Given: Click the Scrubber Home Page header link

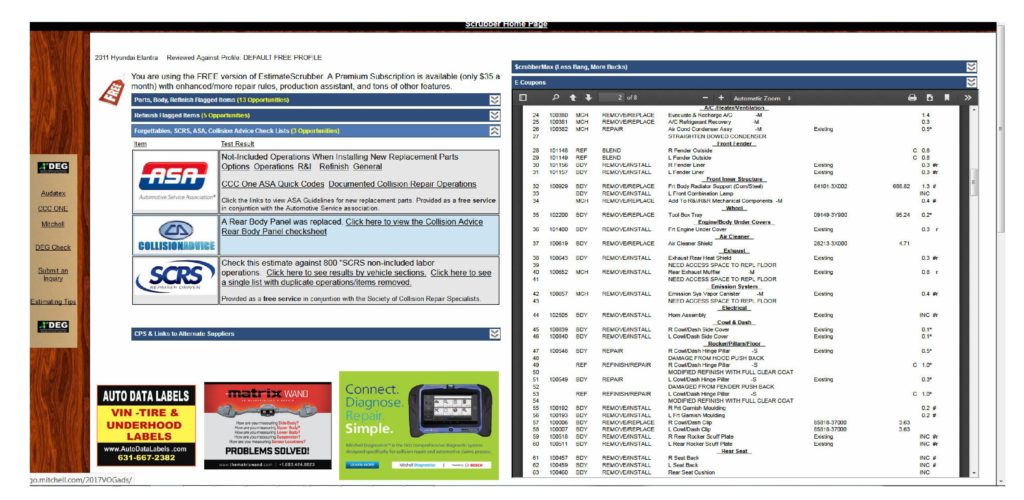Looking at the screenshot, I should click(506, 24).
